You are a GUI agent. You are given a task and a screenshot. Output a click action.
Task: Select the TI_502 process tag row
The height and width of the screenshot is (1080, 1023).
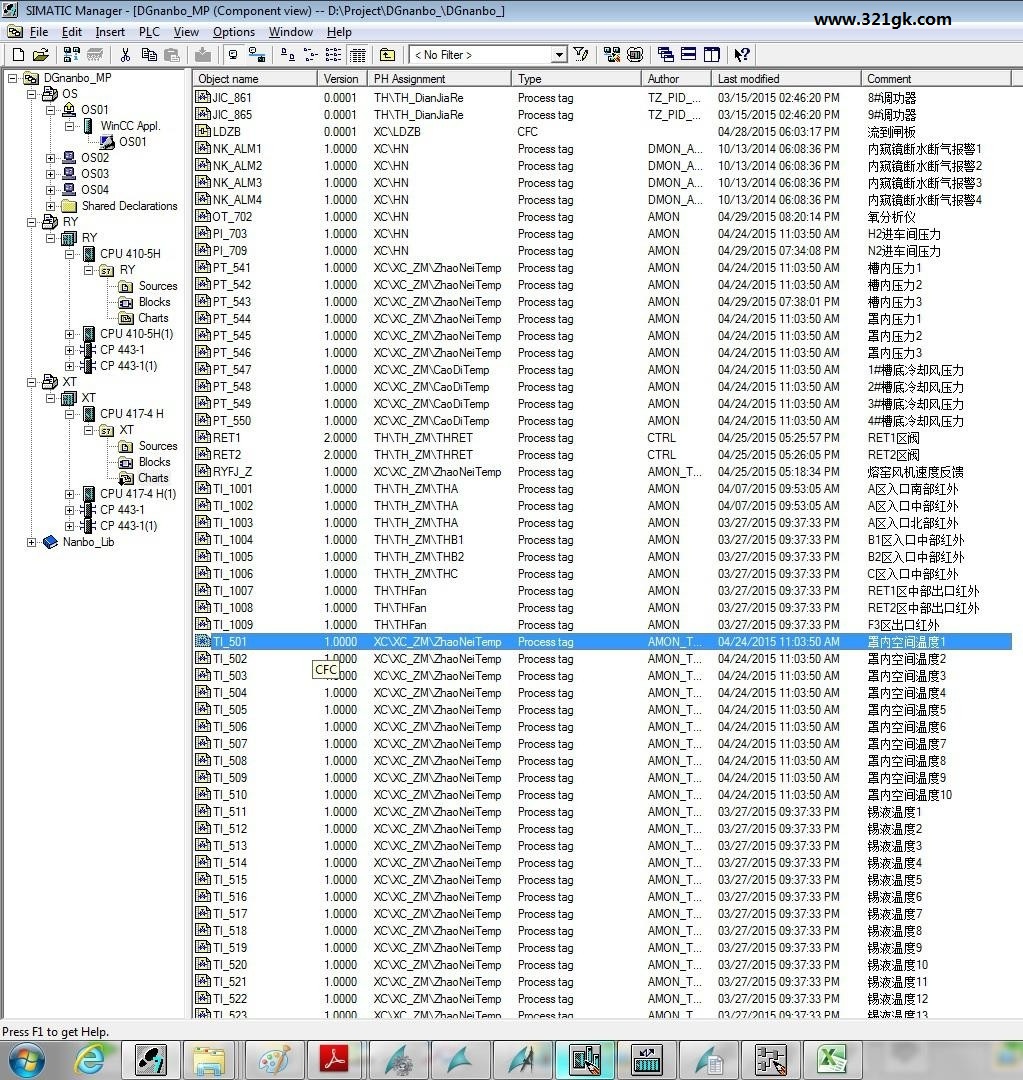click(x=602, y=658)
